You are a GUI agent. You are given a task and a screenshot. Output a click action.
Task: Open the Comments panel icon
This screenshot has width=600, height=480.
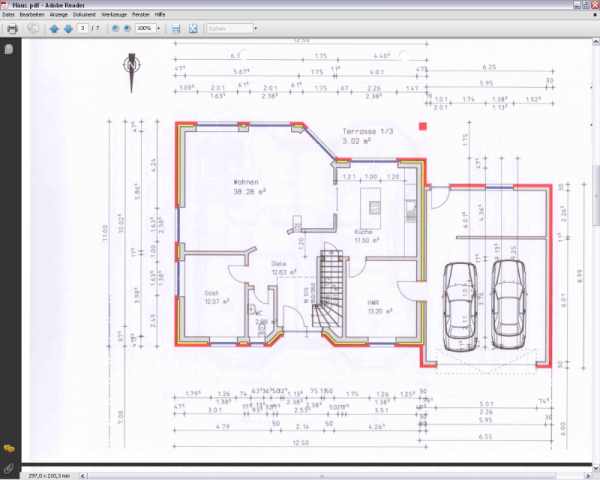point(9,449)
